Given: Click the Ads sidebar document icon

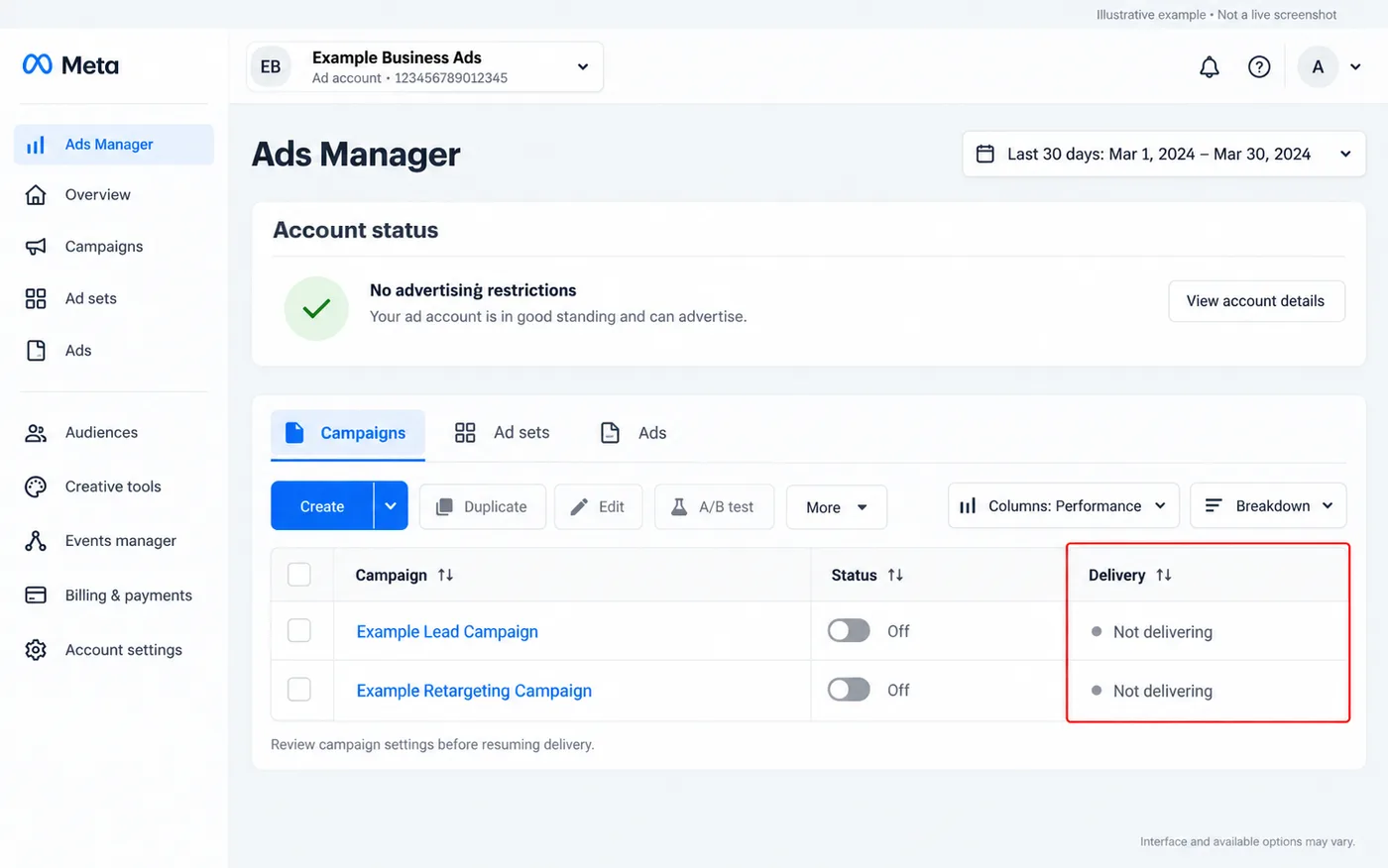Looking at the screenshot, I should [36, 350].
